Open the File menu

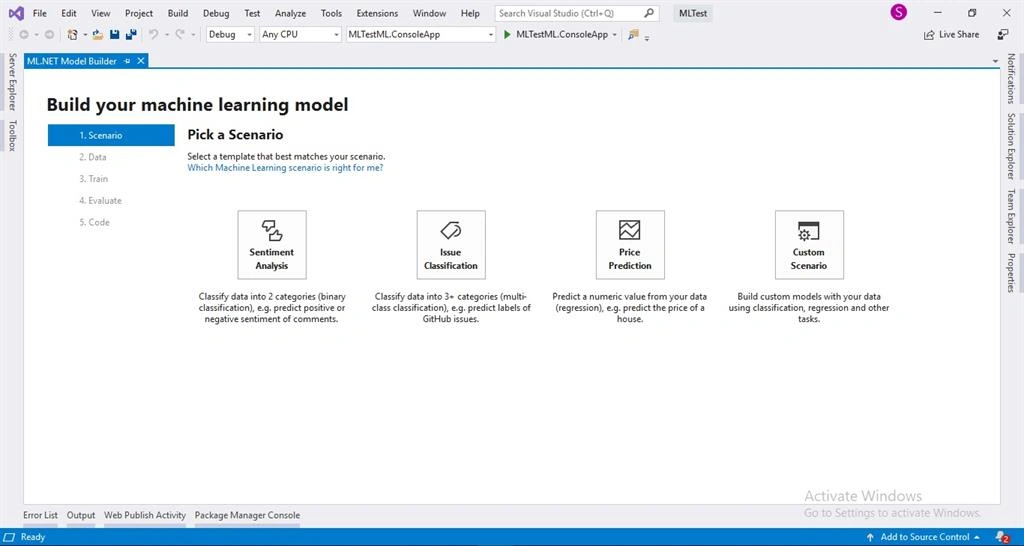pos(39,13)
